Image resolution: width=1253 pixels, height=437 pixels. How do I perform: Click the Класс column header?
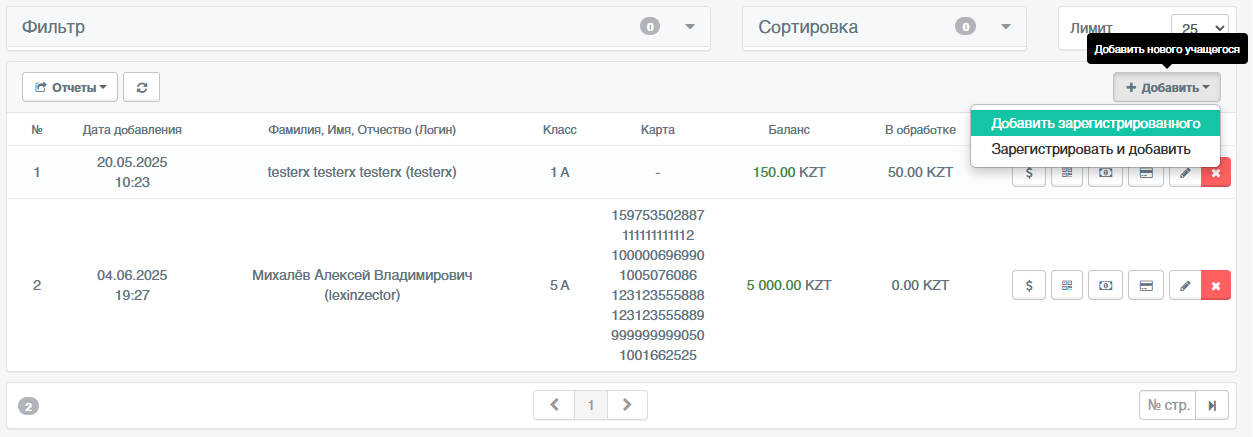click(560, 130)
